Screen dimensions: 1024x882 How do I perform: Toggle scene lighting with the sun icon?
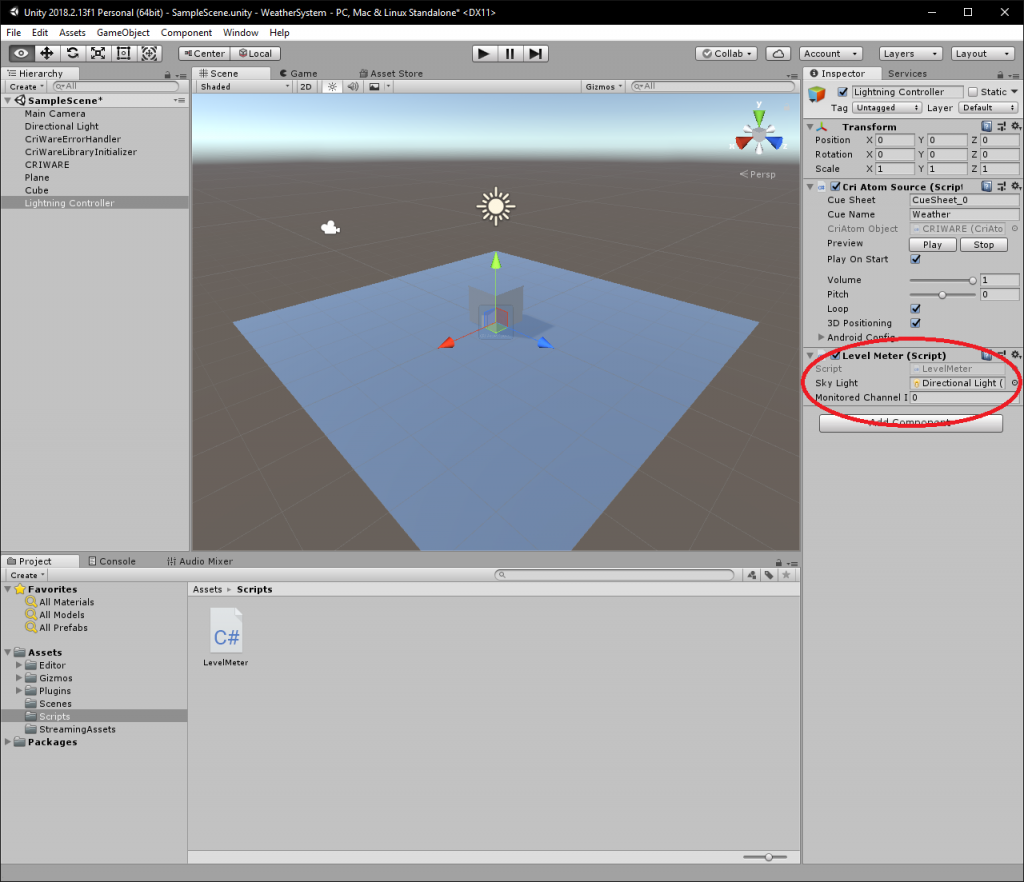332,86
